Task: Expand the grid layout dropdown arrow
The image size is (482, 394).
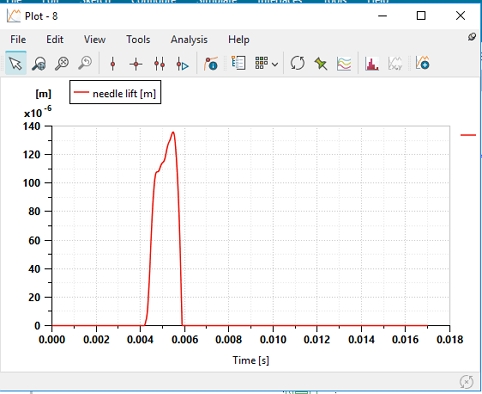Action: pyautogui.click(x=275, y=64)
